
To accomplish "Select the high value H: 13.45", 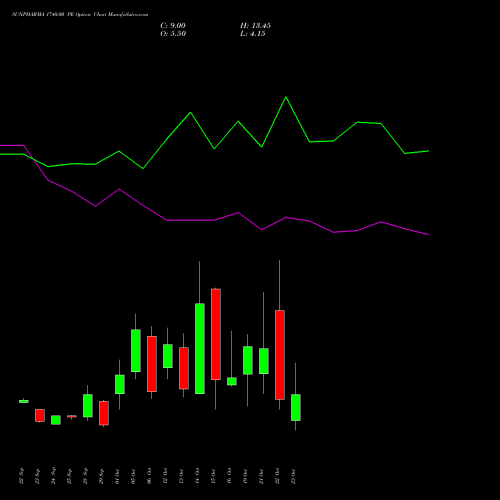I will pyautogui.click(x=255, y=26).
